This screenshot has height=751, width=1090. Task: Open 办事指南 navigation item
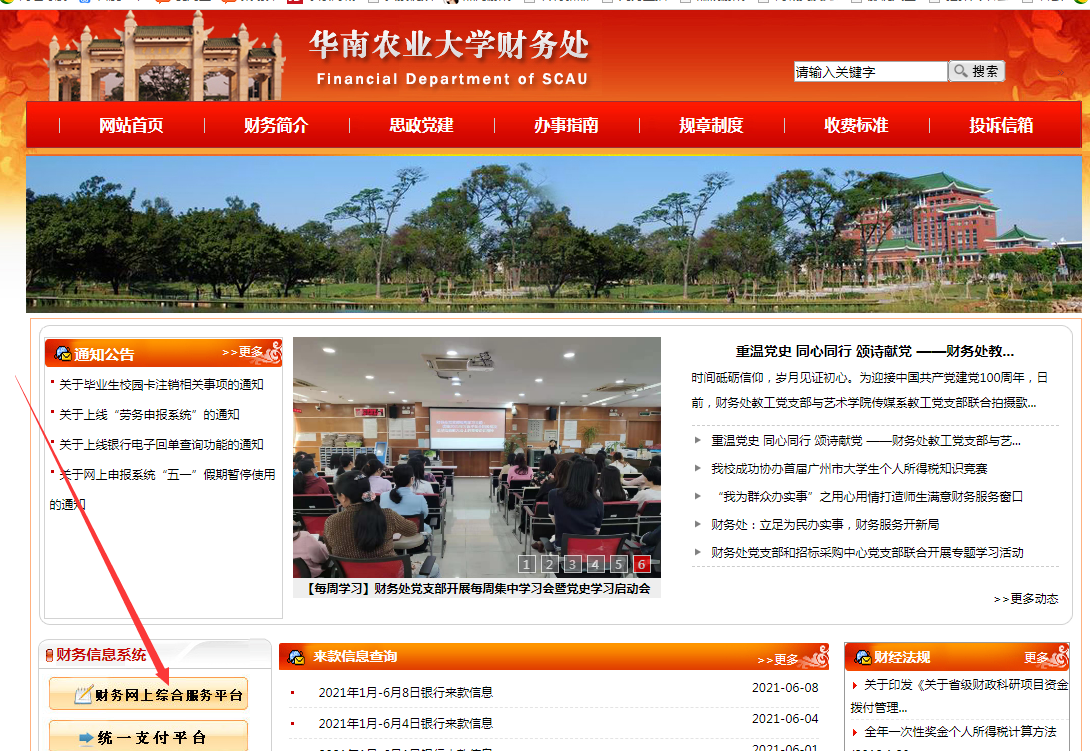(x=566, y=125)
